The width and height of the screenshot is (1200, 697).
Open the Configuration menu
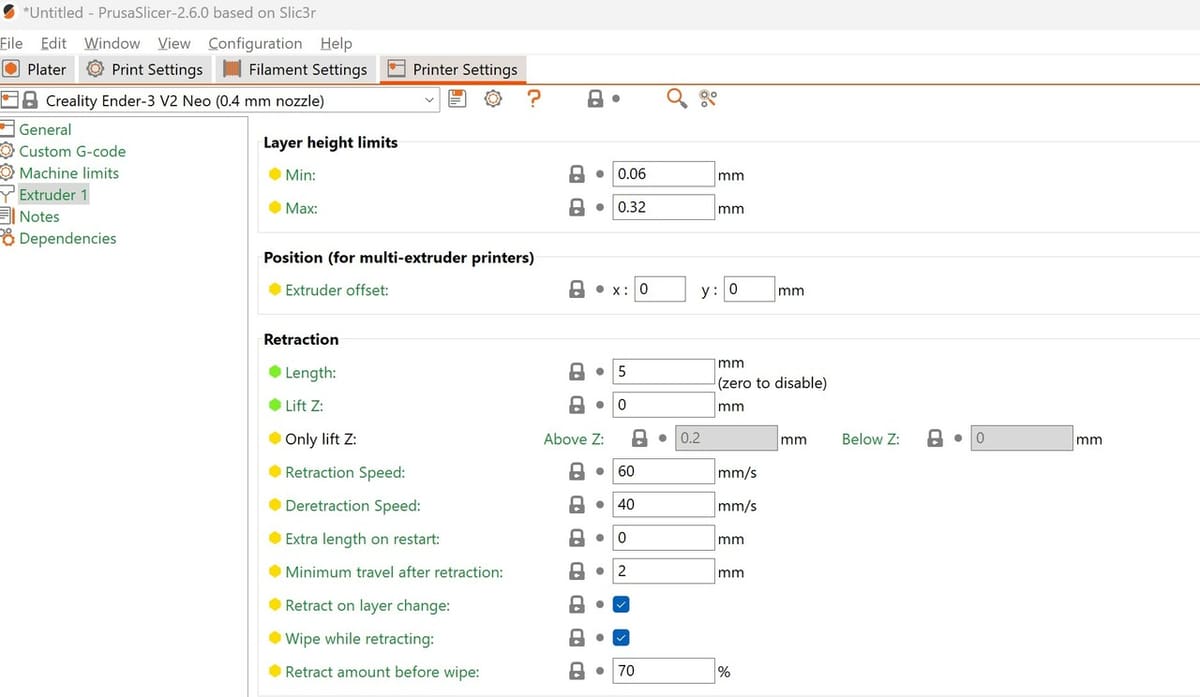pos(255,43)
